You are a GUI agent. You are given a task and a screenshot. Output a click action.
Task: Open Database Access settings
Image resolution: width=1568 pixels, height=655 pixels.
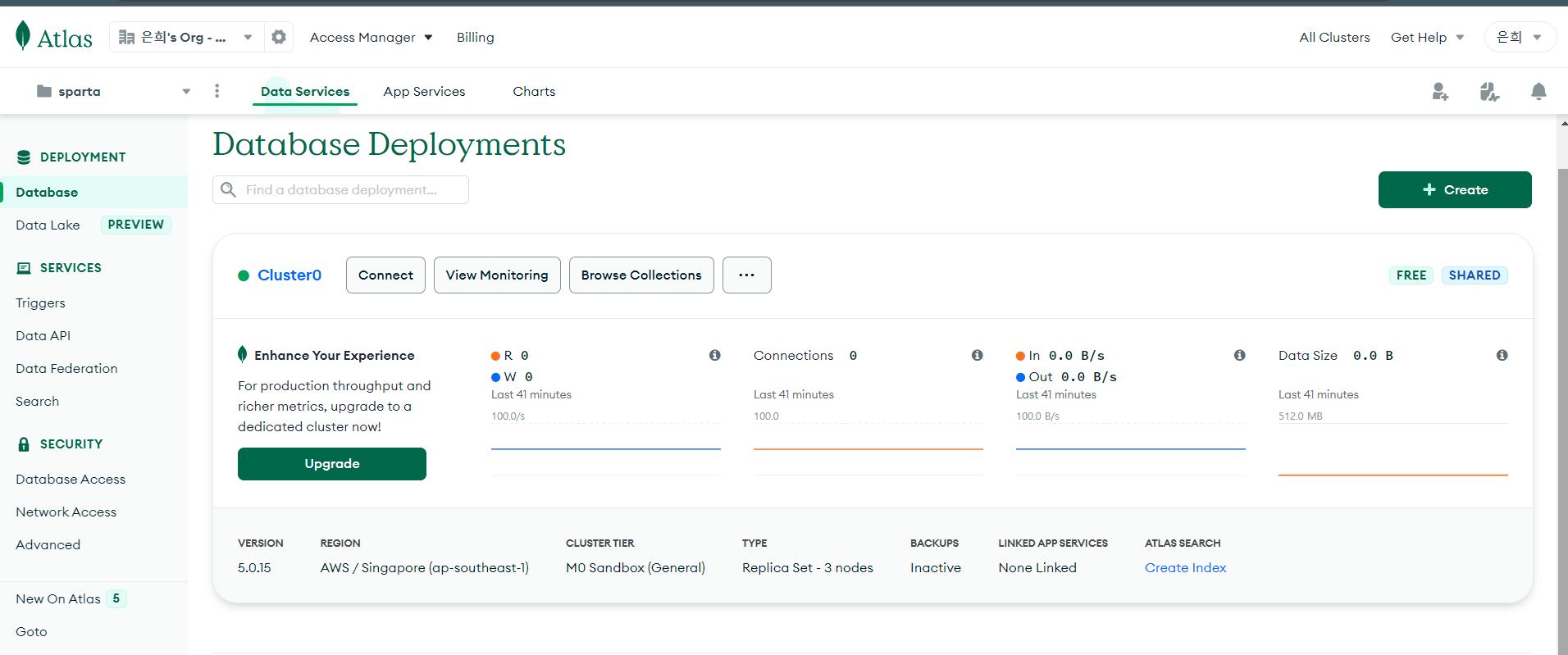tap(71, 480)
